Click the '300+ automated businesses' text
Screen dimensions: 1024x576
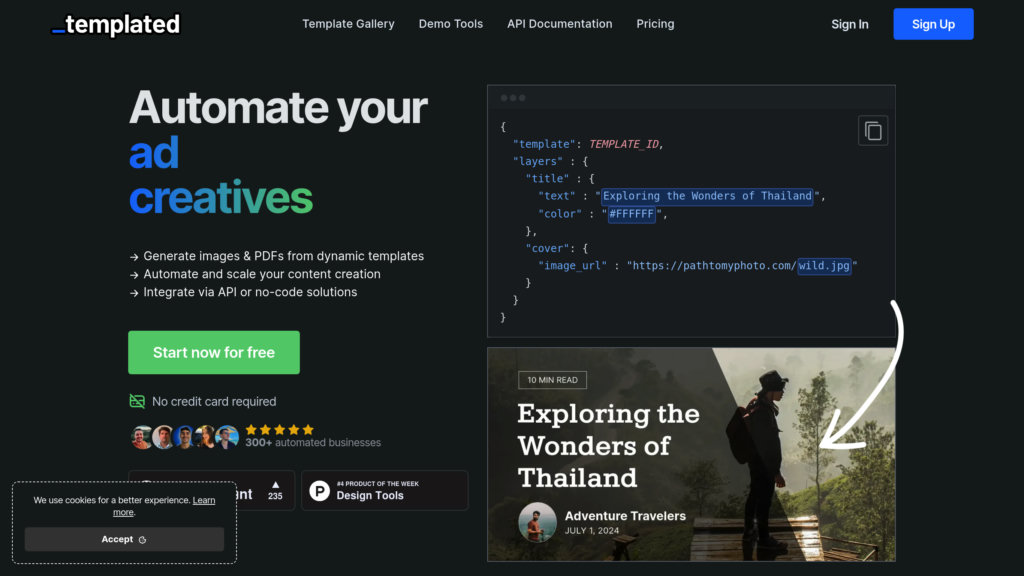click(313, 443)
